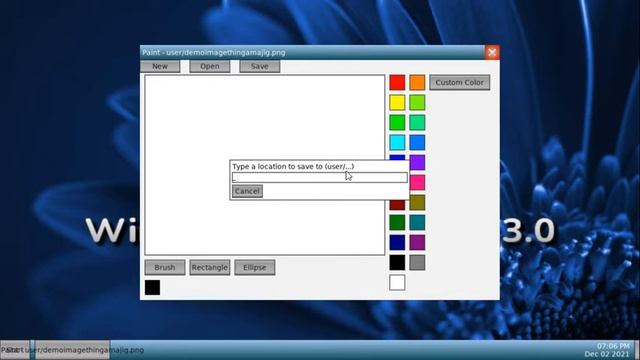
Task: Pick the violet color swatch
Action: click(417, 162)
